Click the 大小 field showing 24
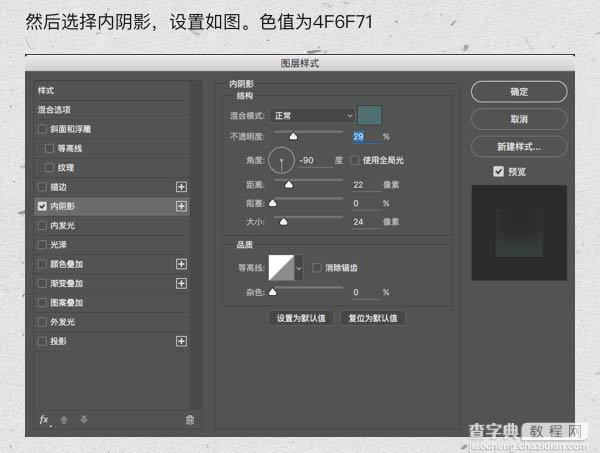 coord(367,222)
